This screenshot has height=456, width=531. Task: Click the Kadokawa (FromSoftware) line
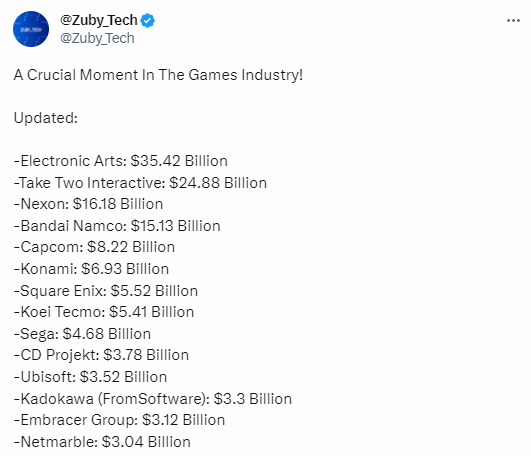tap(153, 399)
